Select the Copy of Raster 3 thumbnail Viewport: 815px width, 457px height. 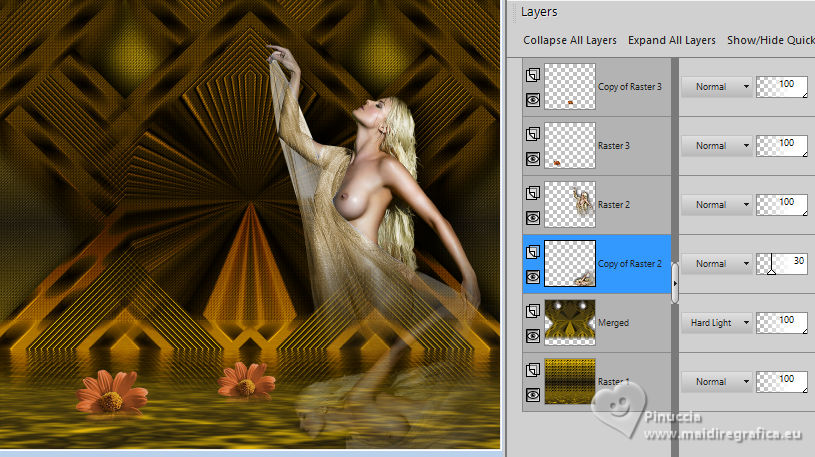coord(570,87)
